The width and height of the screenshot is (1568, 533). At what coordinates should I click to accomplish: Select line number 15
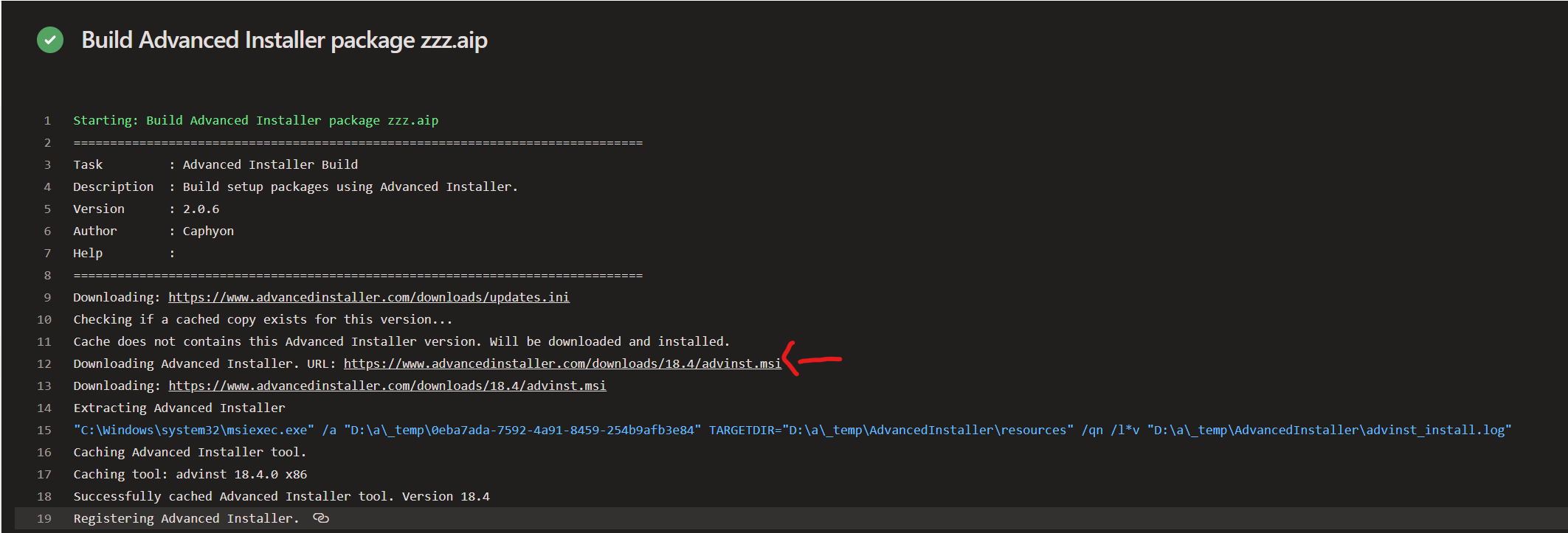pos(44,430)
